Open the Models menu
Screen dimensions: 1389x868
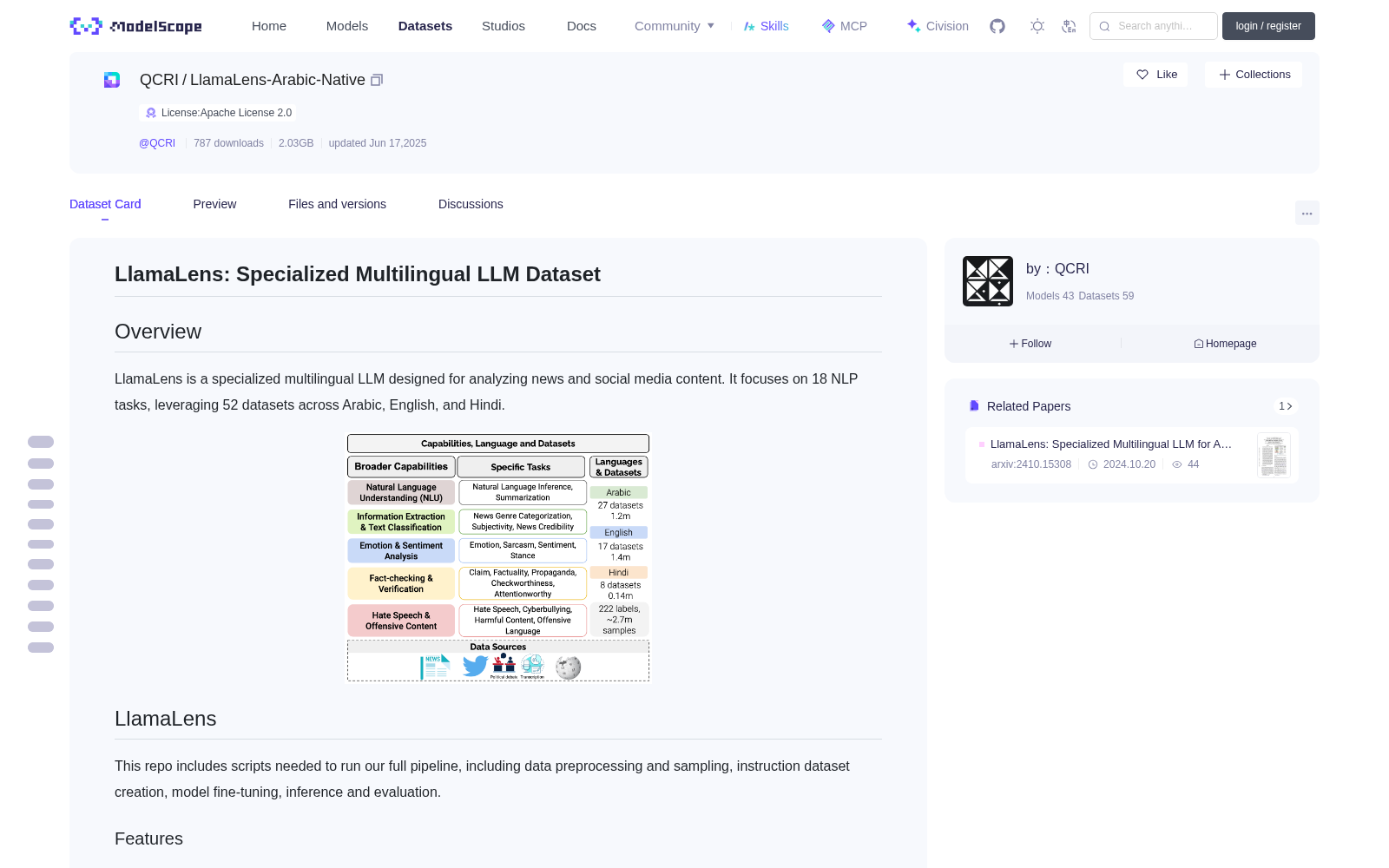point(347,26)
